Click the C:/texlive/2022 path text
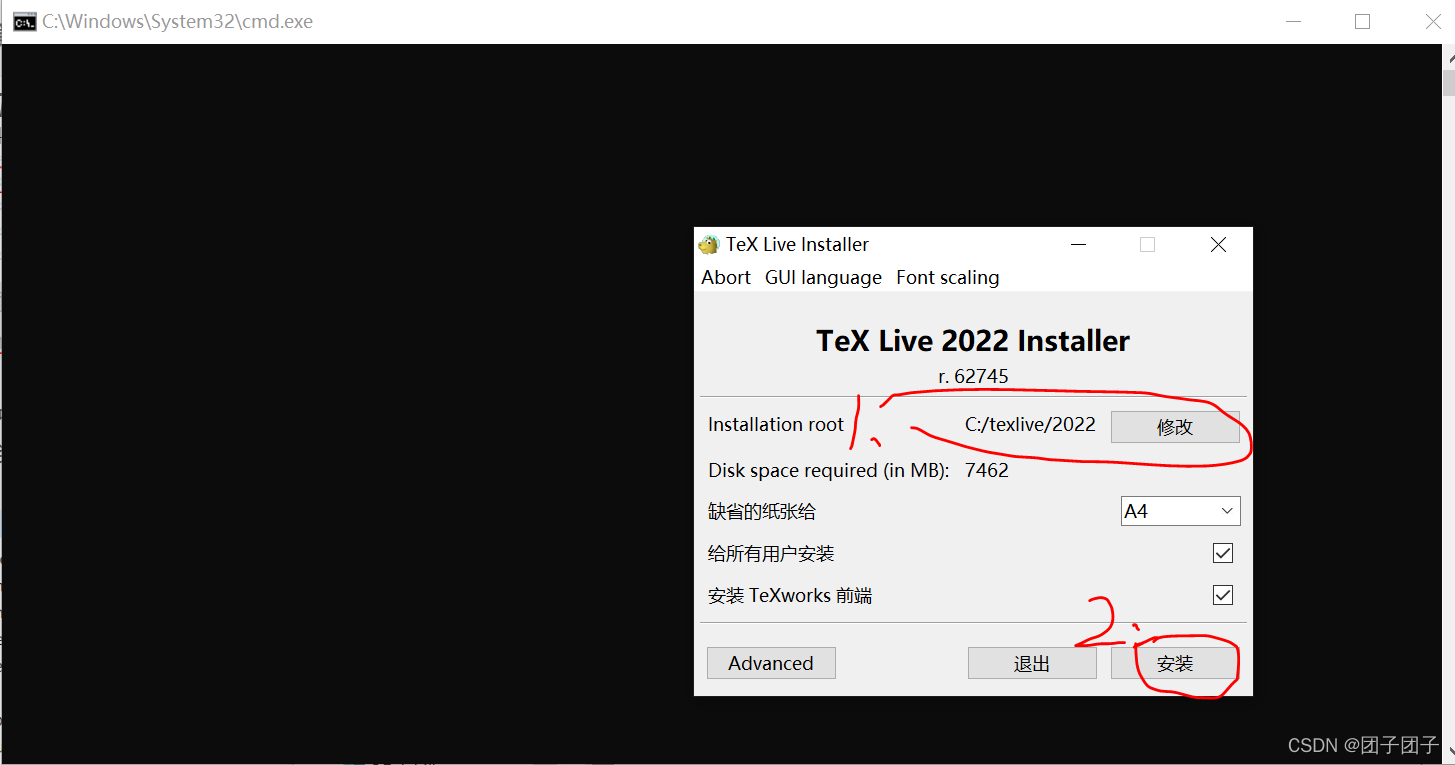This screenshot has height=765, width=1455. click(x=1030, y=424)
